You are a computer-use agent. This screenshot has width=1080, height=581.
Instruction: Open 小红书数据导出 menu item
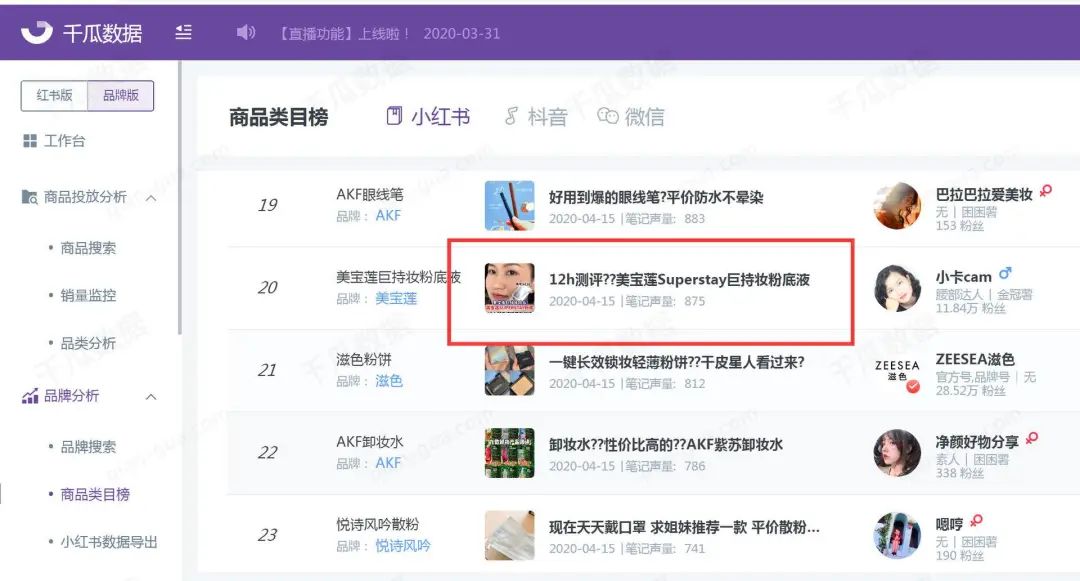(109, 542)
